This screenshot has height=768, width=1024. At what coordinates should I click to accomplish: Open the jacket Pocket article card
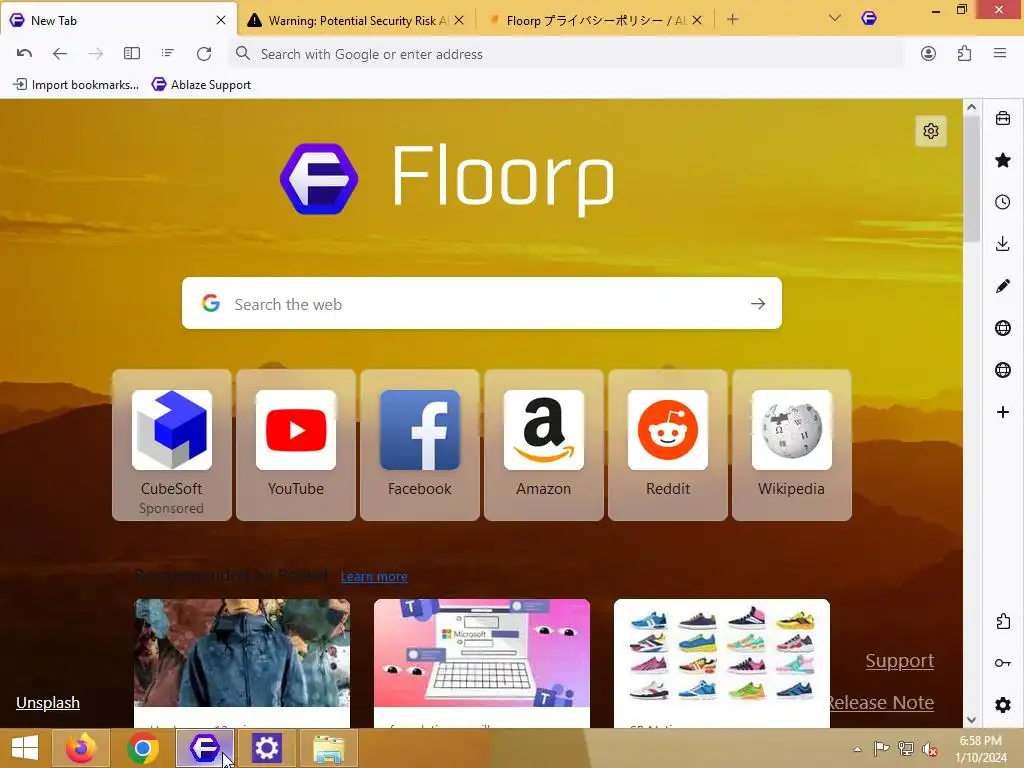pyautogui.click(x=242, y=663)
